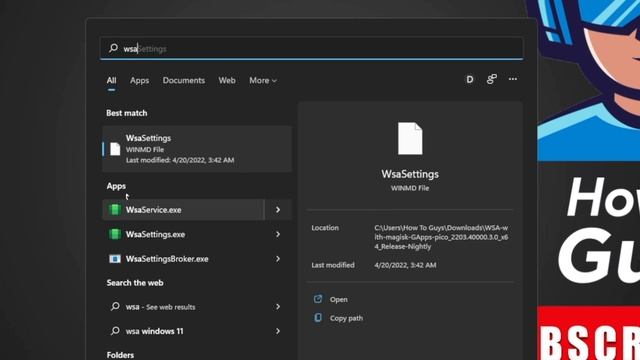Screen dimensions: 640x360
Task: Switch to the Documents tab
Action: coord(184,80)
